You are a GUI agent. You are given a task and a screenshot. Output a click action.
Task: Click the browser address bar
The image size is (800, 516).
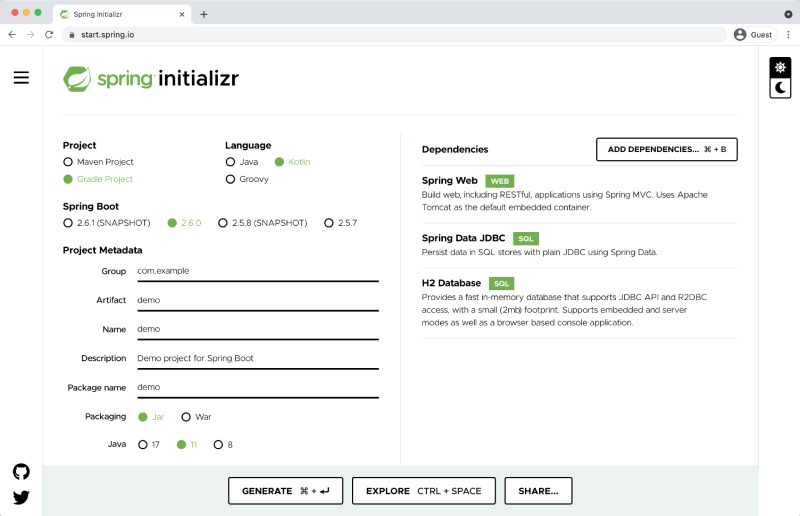394,35
